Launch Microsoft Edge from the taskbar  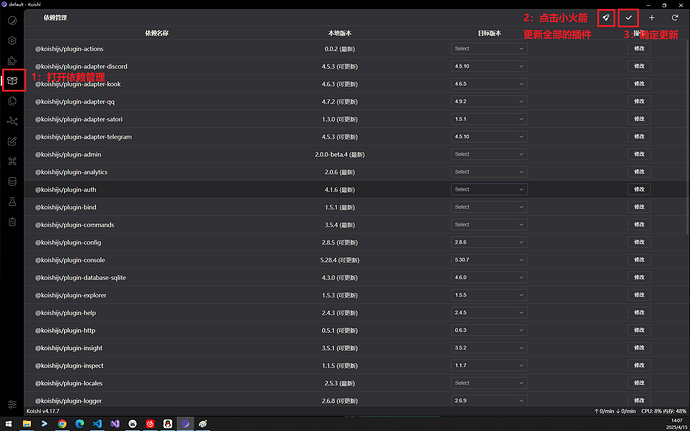(80, 424)
